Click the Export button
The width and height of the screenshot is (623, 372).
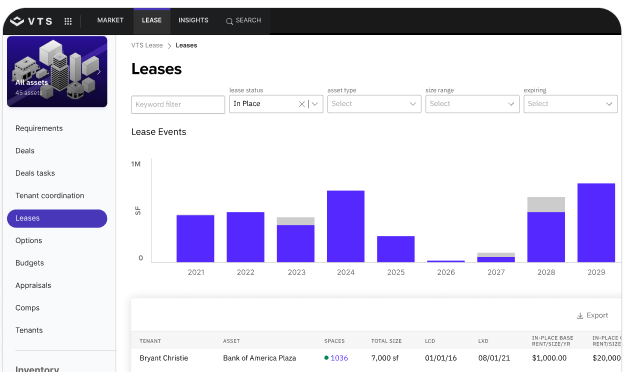point(592,316)
